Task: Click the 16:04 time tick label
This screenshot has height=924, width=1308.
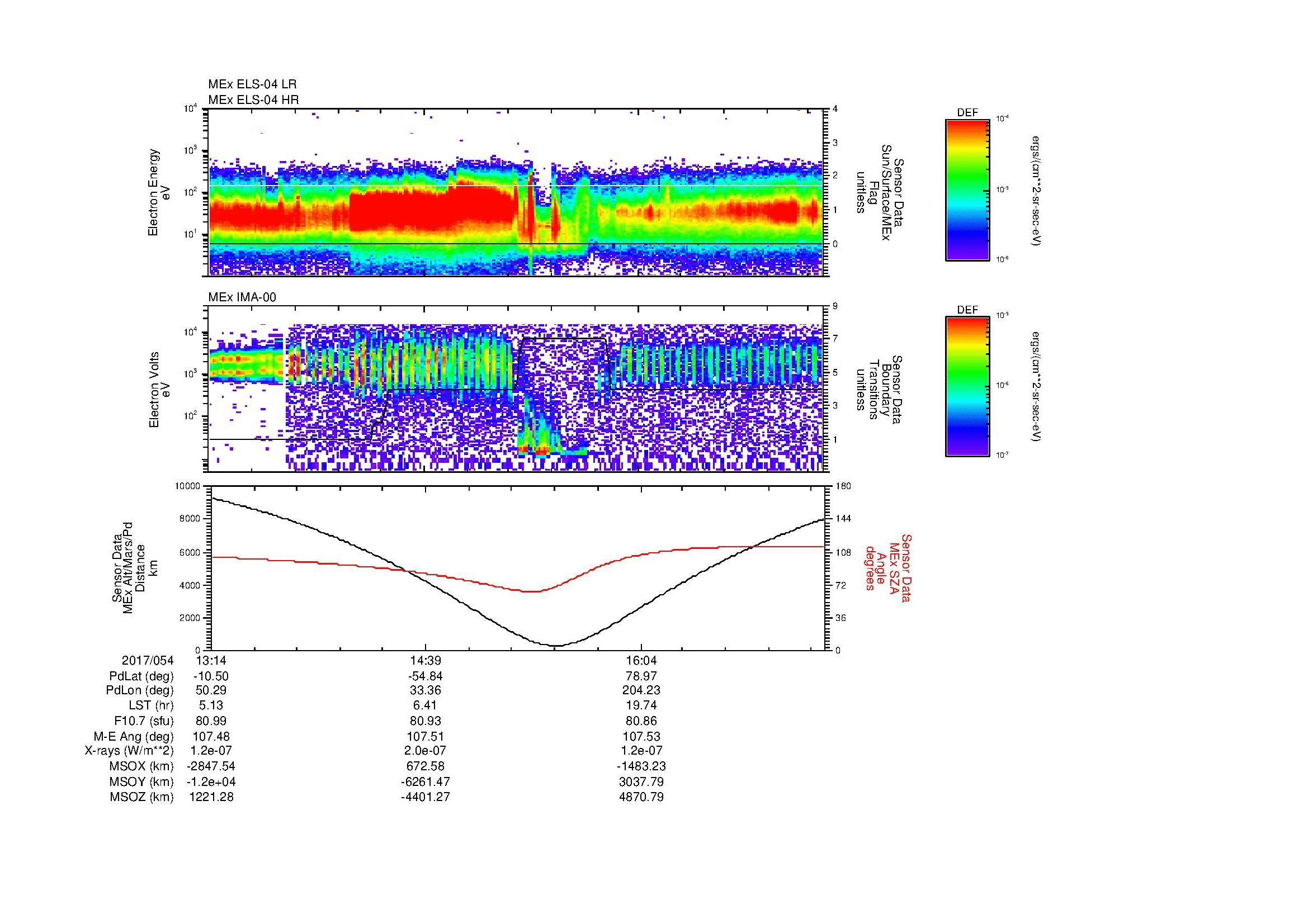Action: [641, 660]
